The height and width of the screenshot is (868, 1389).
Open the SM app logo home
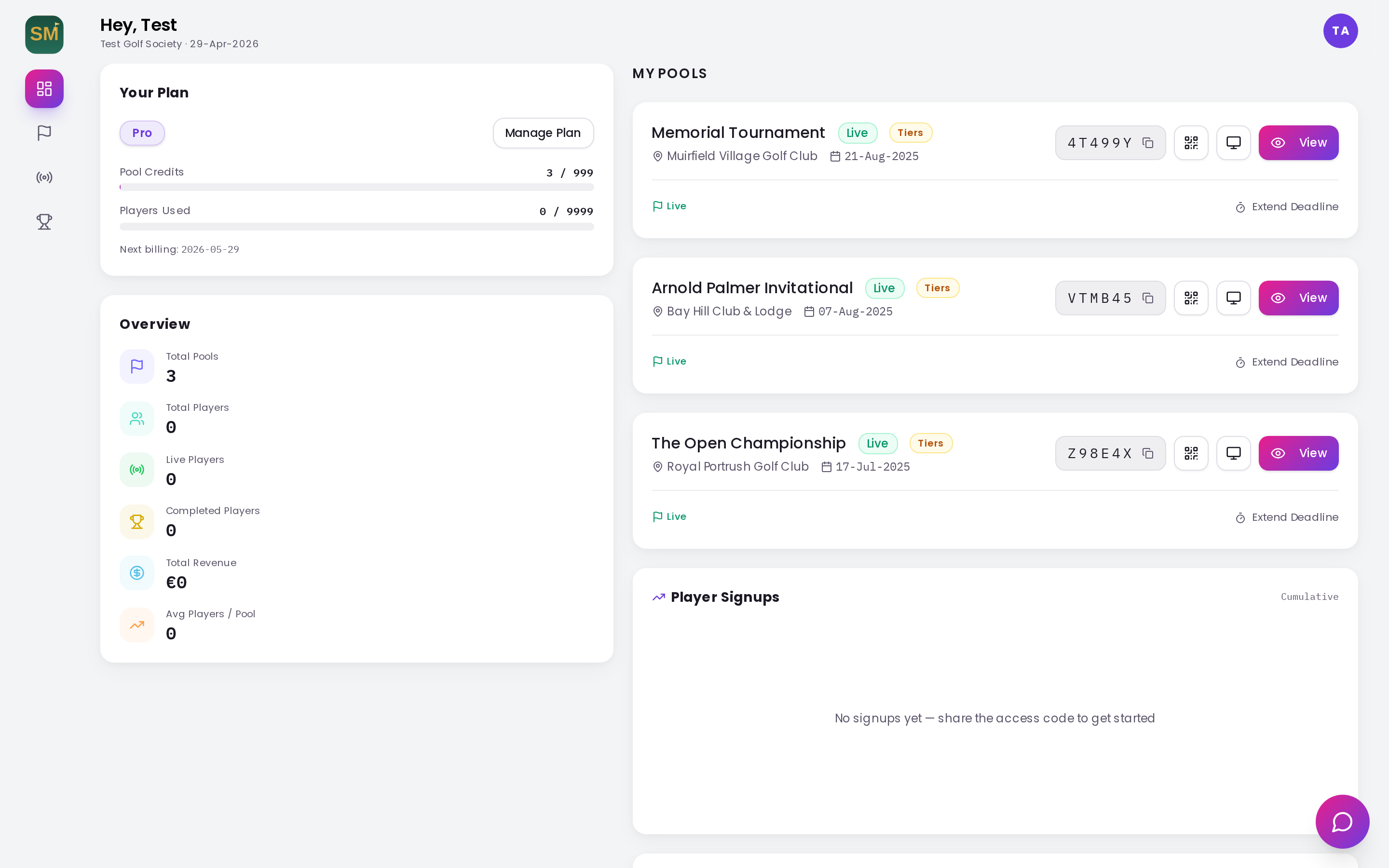(44, 34)
